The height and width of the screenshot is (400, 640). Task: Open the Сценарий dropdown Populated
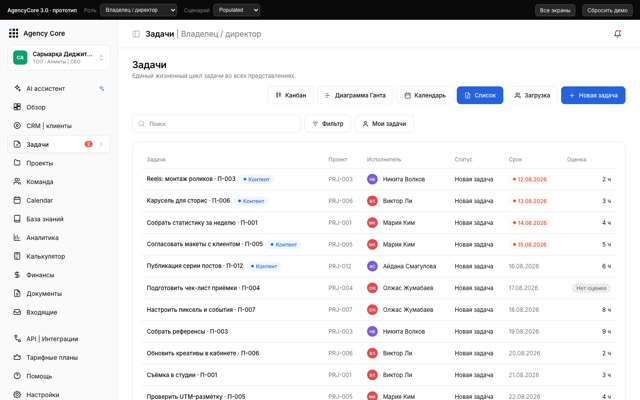point(237,10)
